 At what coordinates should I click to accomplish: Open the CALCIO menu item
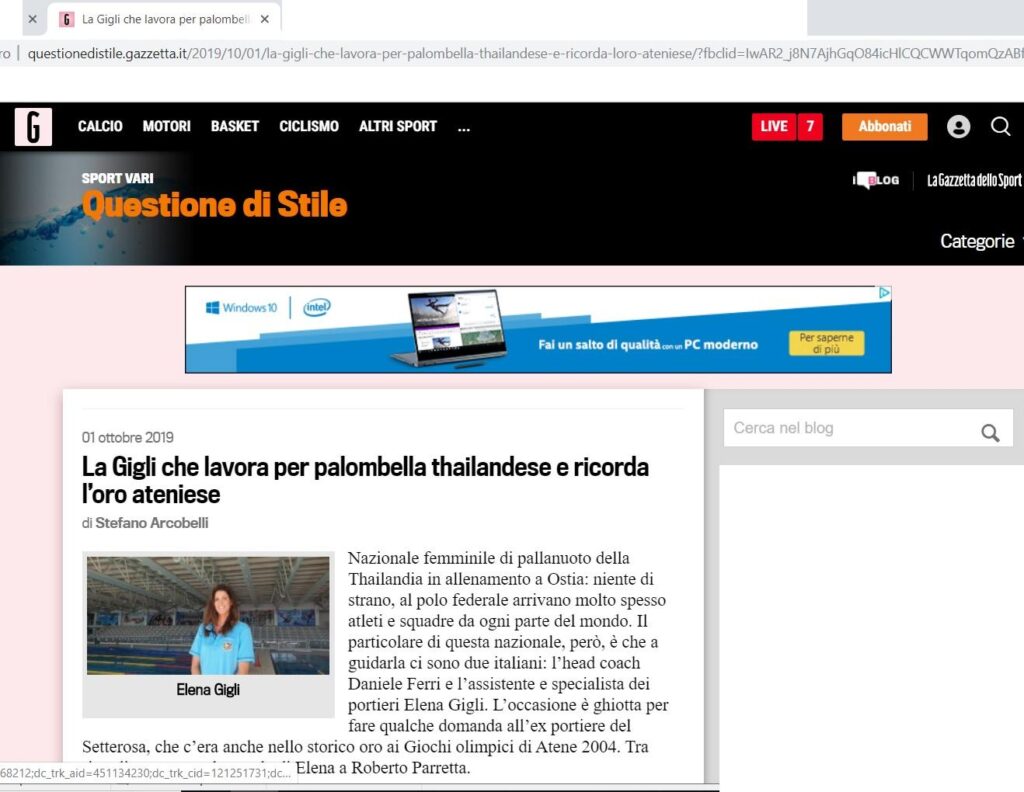[x=100, y=127]
